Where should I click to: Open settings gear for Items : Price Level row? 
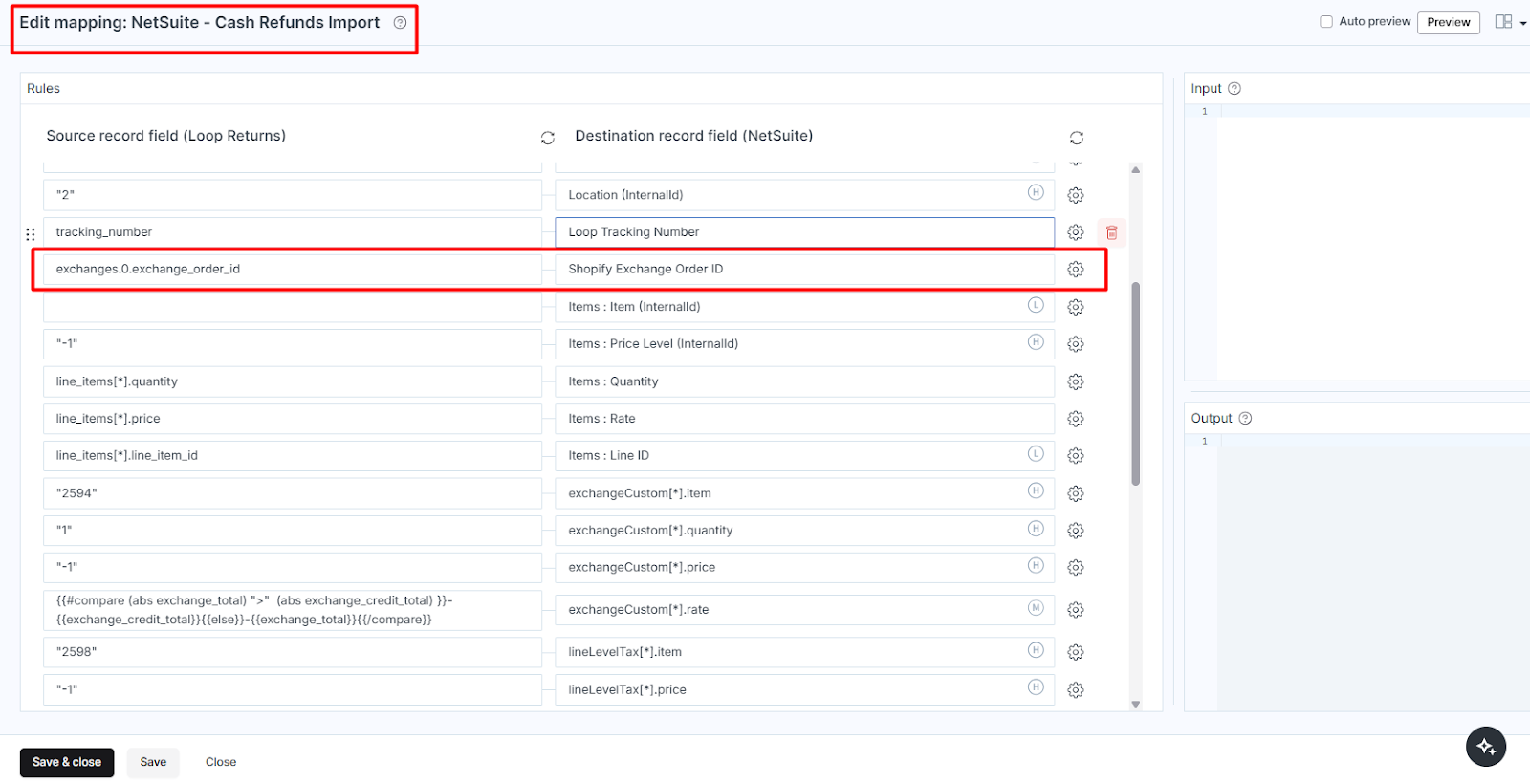(x=1076, y=344)
